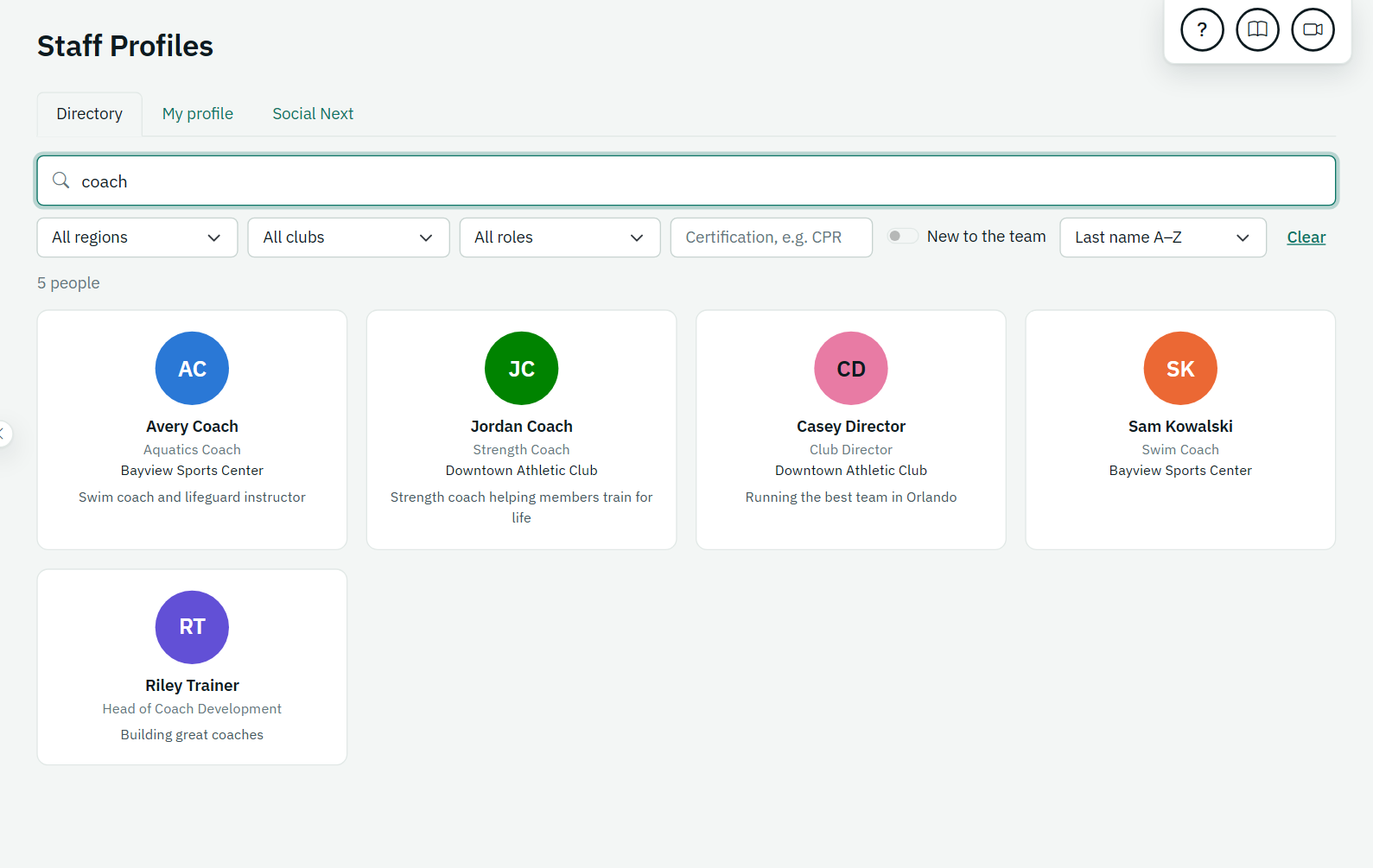Screen dimensions: 1373x868
Task: Click Strength coach helping members train text
Action: click(x=521, y=508)
